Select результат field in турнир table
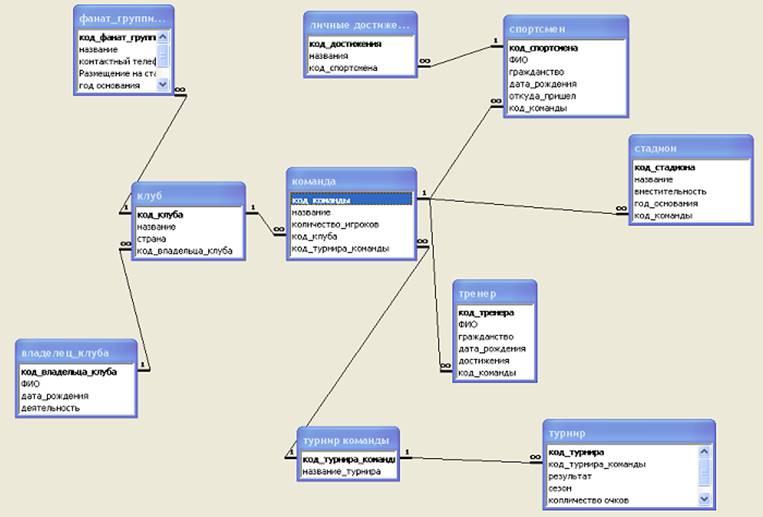 (570, 476)
